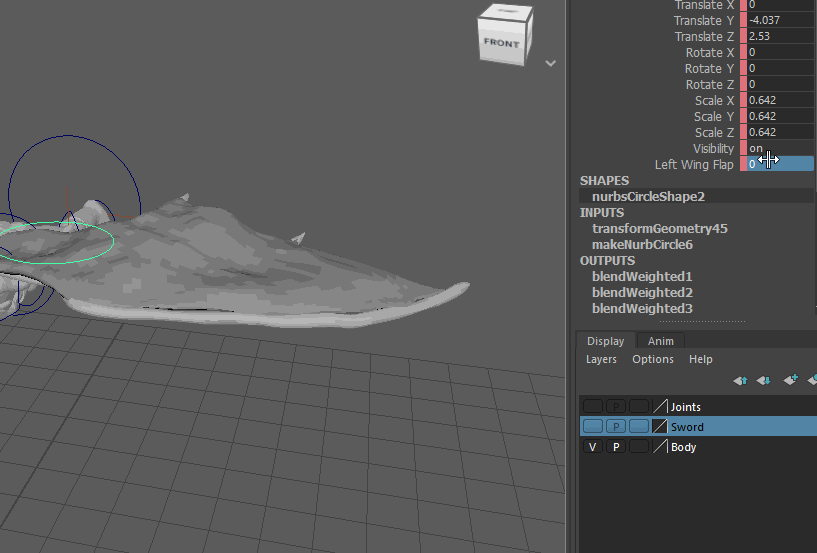Expand the blendWeighted2 output node
Image resolution: width=817 pixels, height=553 pixels.
(642, 292)
